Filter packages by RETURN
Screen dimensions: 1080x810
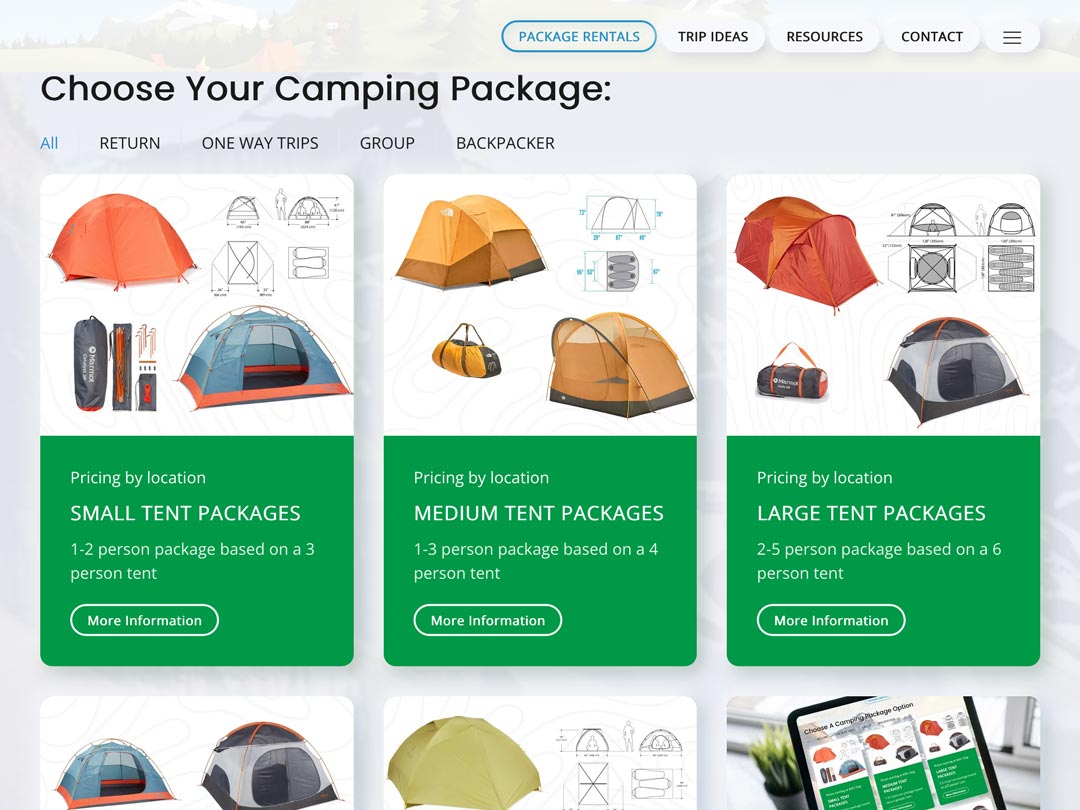click(x=129, y=143)
